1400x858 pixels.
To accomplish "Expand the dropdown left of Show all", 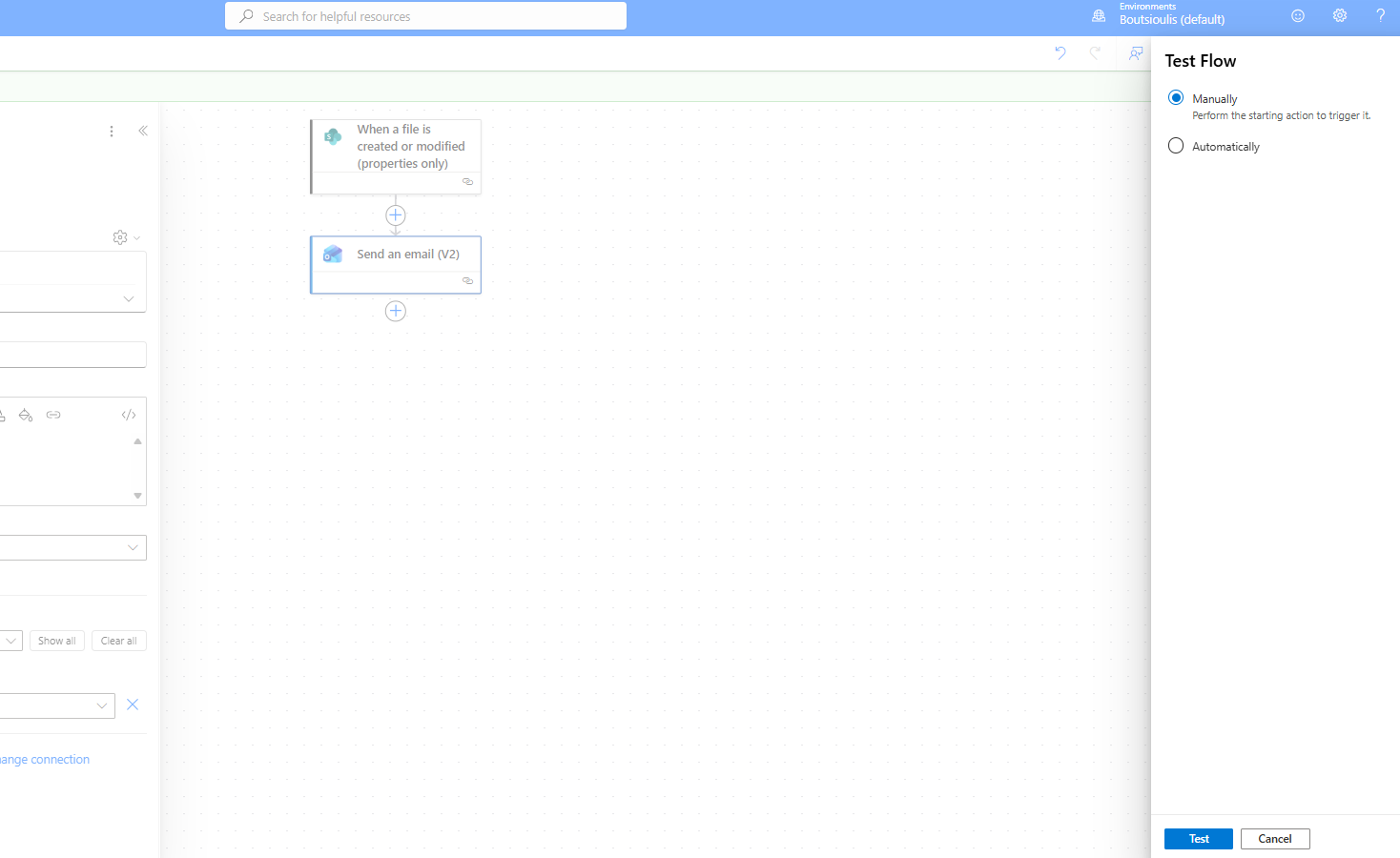I will click(10, 641).
